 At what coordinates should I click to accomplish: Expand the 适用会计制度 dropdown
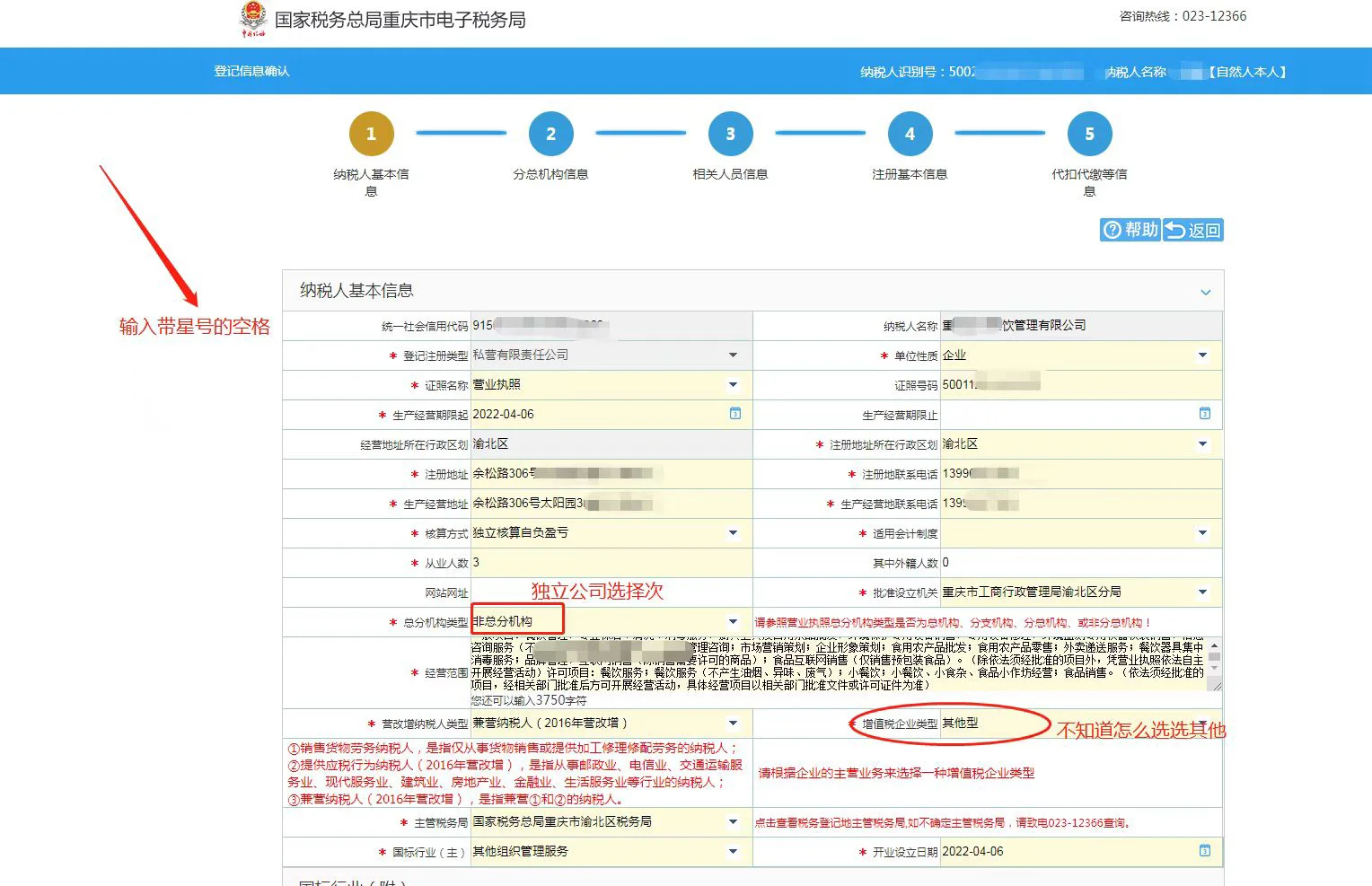point(1202,533)
